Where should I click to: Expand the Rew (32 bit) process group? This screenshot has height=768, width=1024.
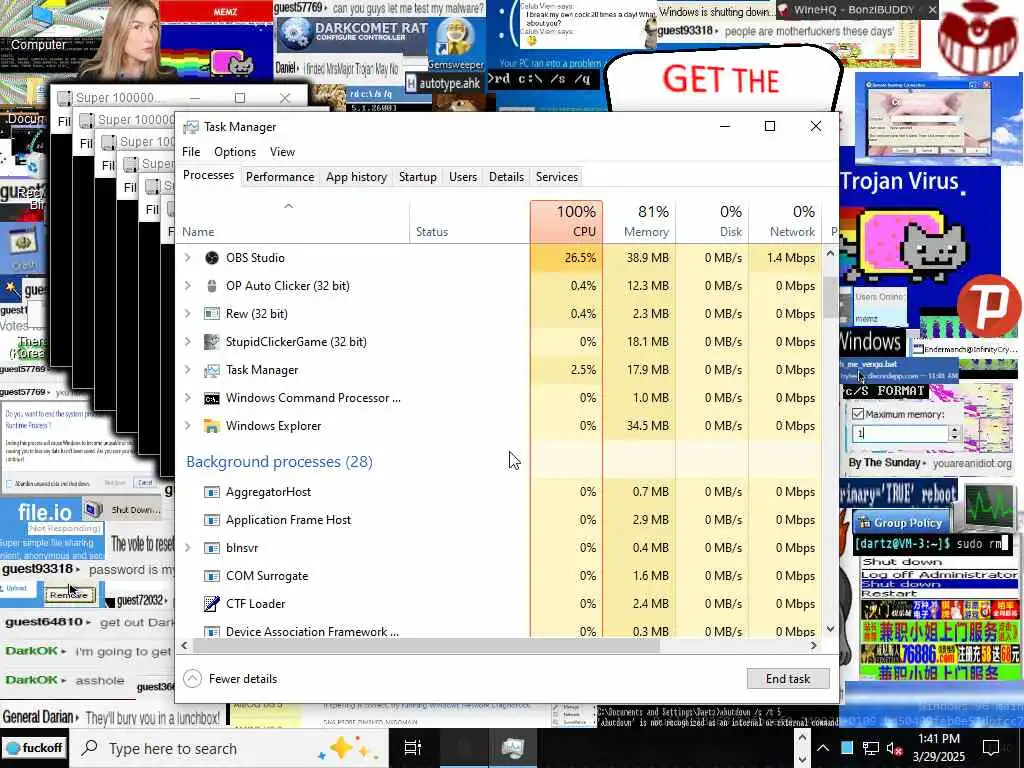pos(188,314)
